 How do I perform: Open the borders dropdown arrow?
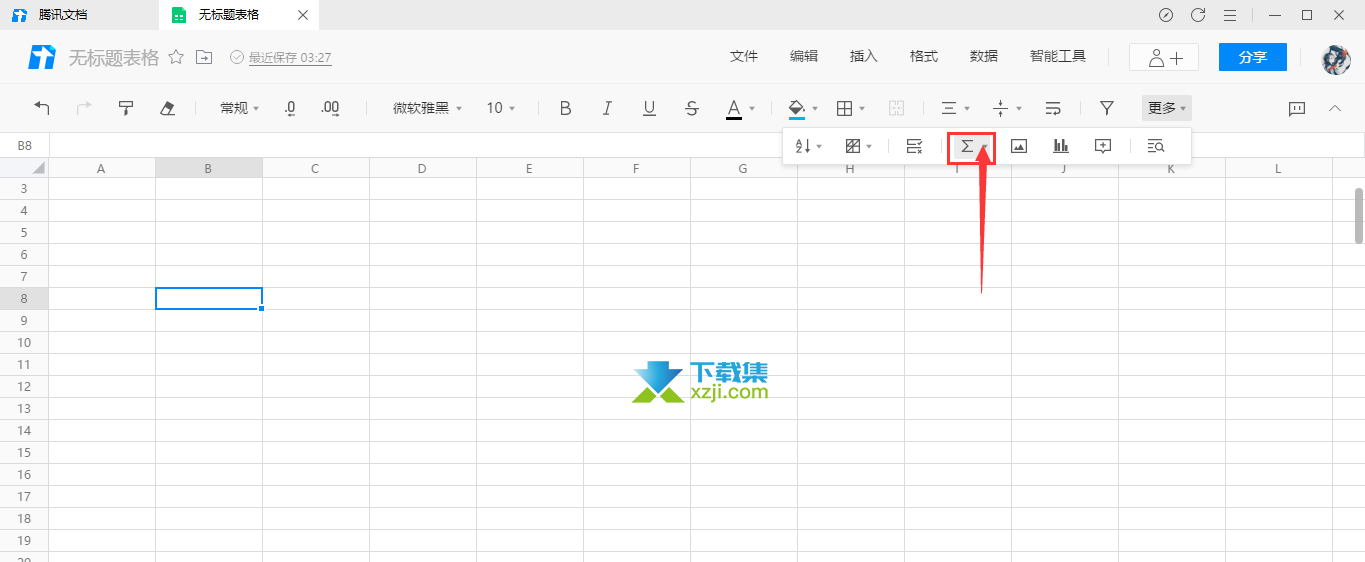pos(862,109)
